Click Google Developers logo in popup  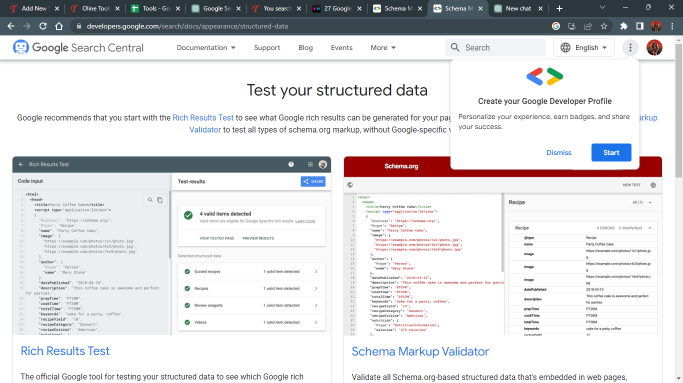(x=544, y=77)
